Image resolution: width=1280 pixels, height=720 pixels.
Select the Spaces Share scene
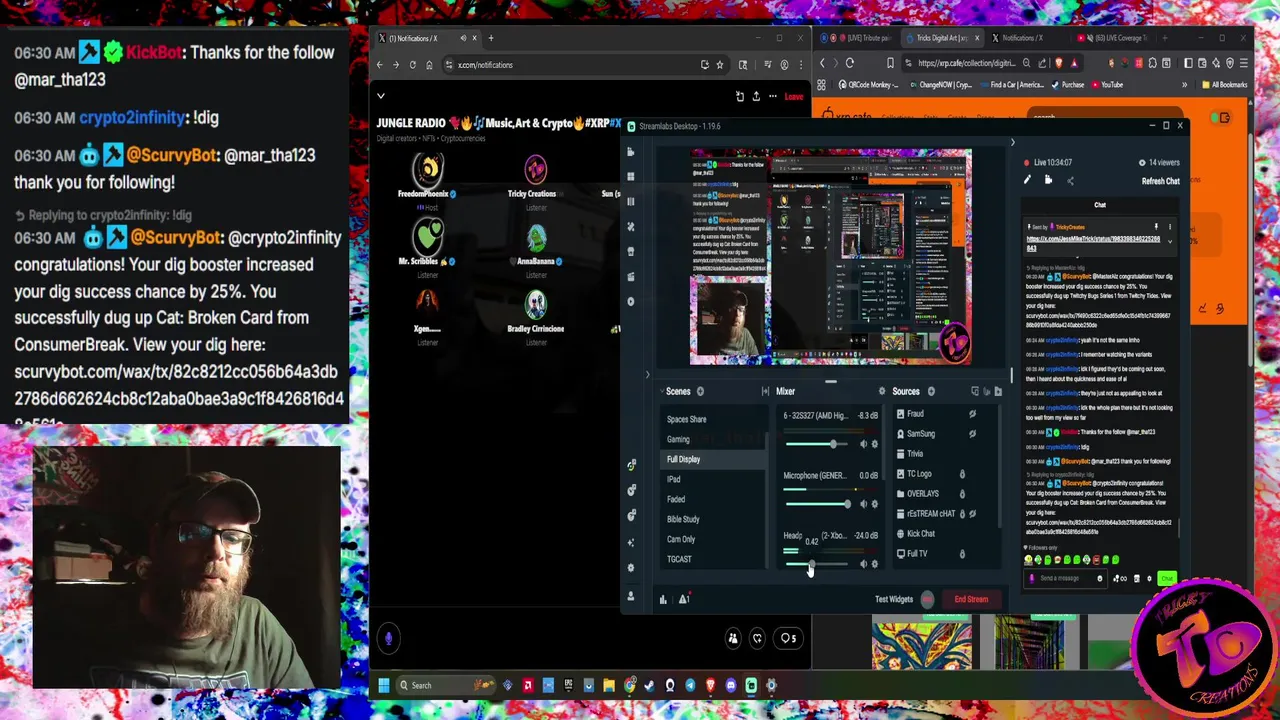pyautogui.click(x=686, y=419)
